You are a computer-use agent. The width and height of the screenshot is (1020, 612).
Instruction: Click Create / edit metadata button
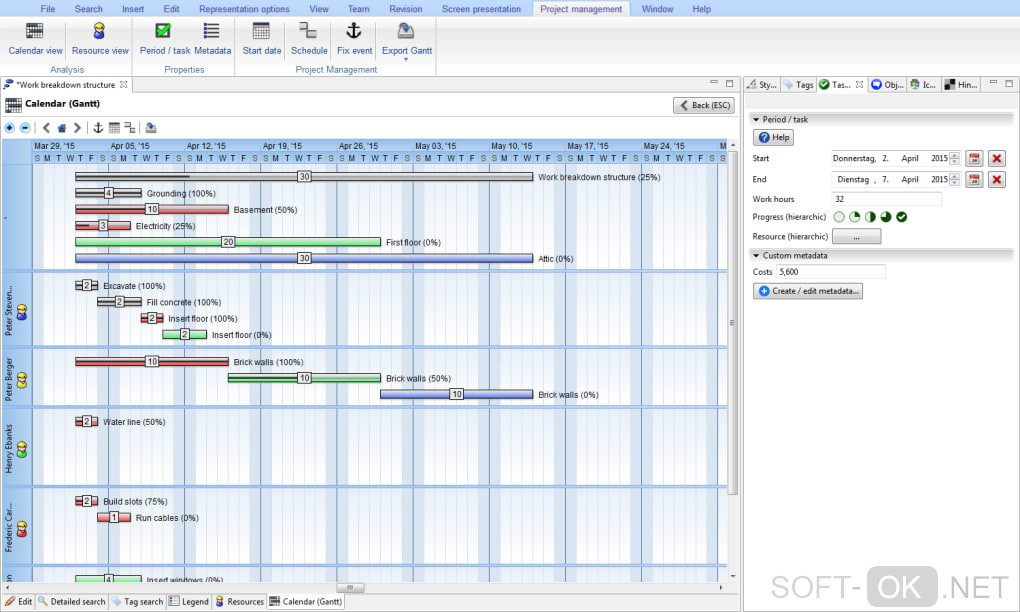(808, 291)
